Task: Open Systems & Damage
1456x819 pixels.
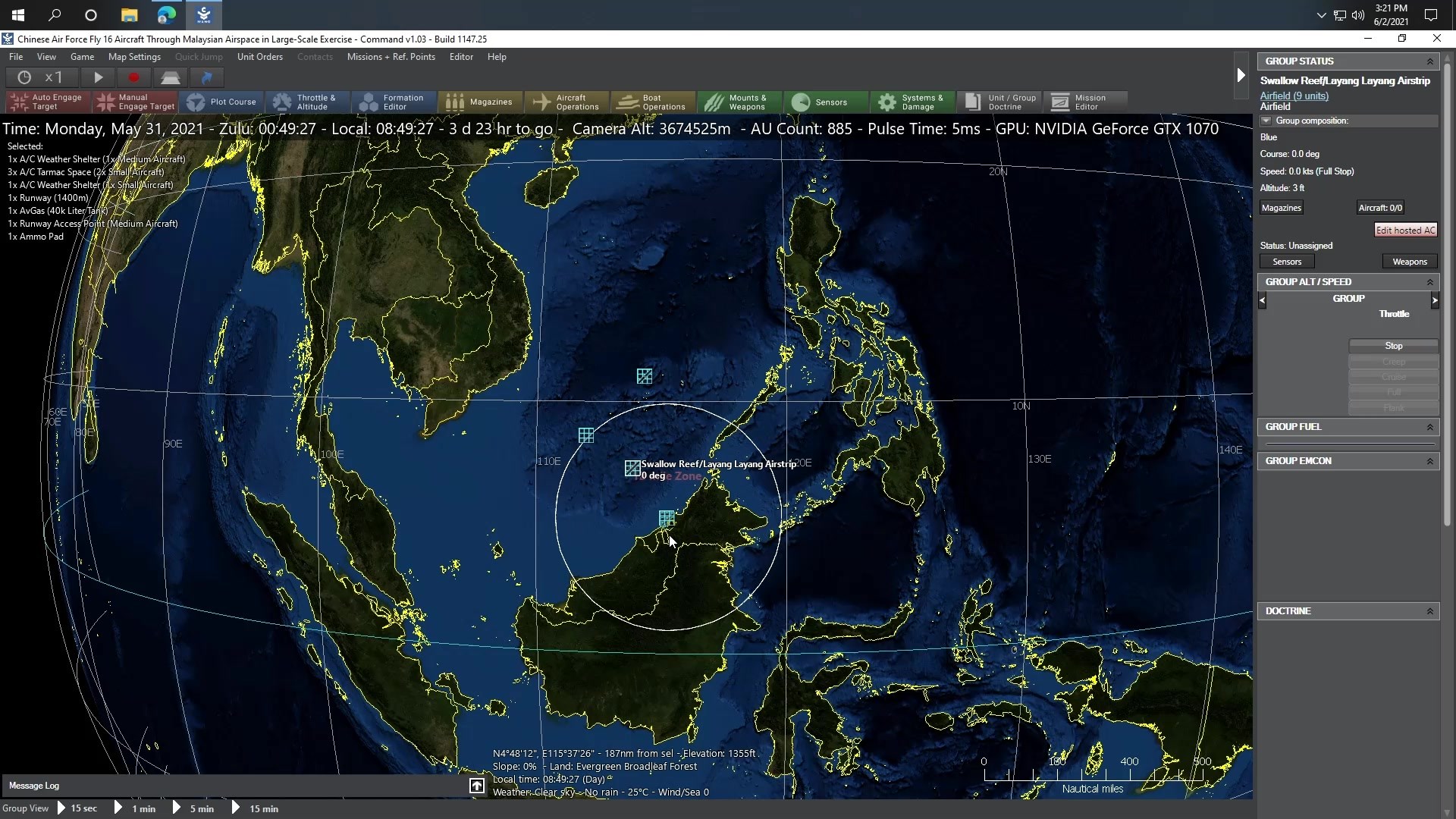Action: 914,102
